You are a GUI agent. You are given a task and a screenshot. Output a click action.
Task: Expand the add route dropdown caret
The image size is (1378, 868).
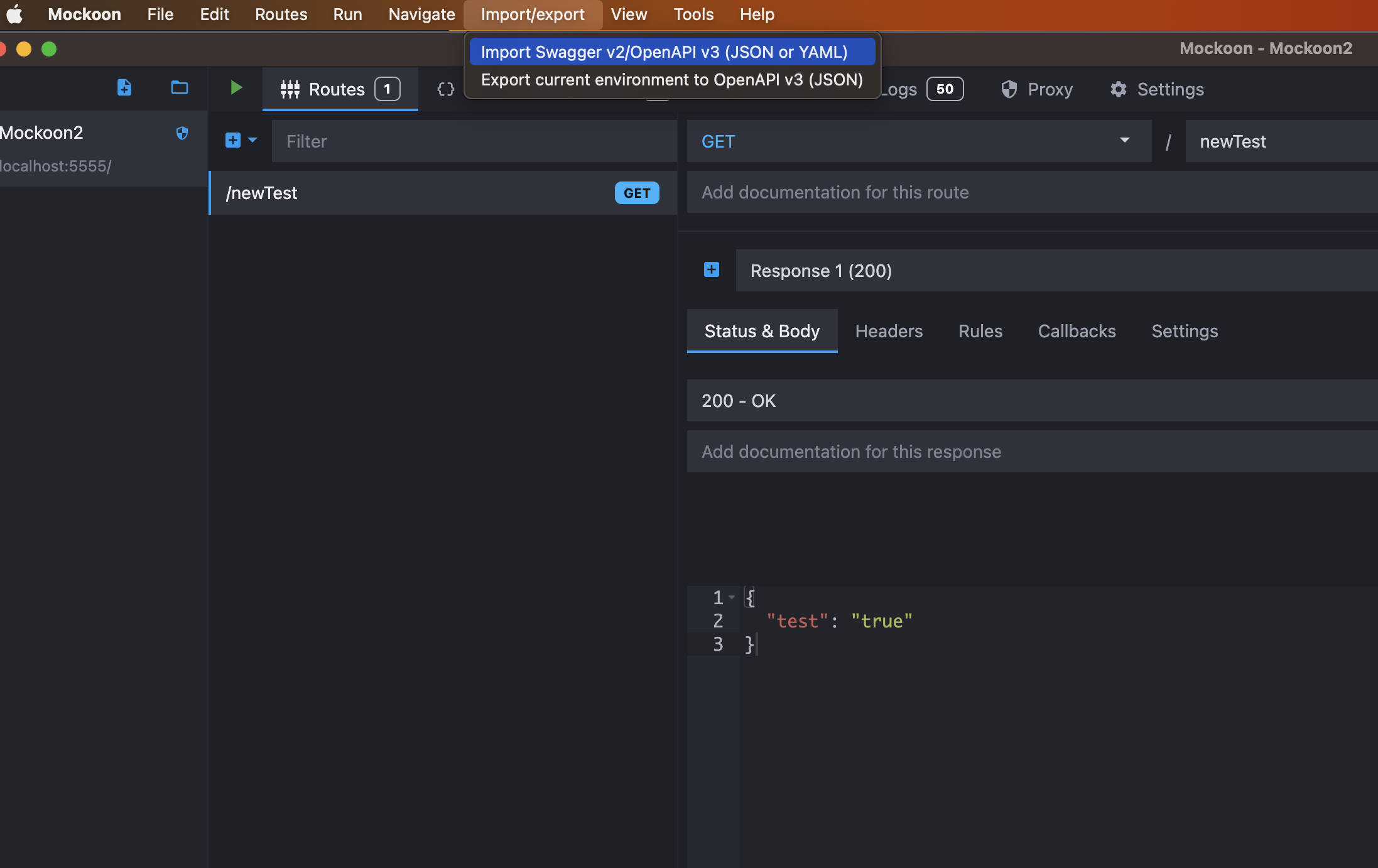point(252,140)
